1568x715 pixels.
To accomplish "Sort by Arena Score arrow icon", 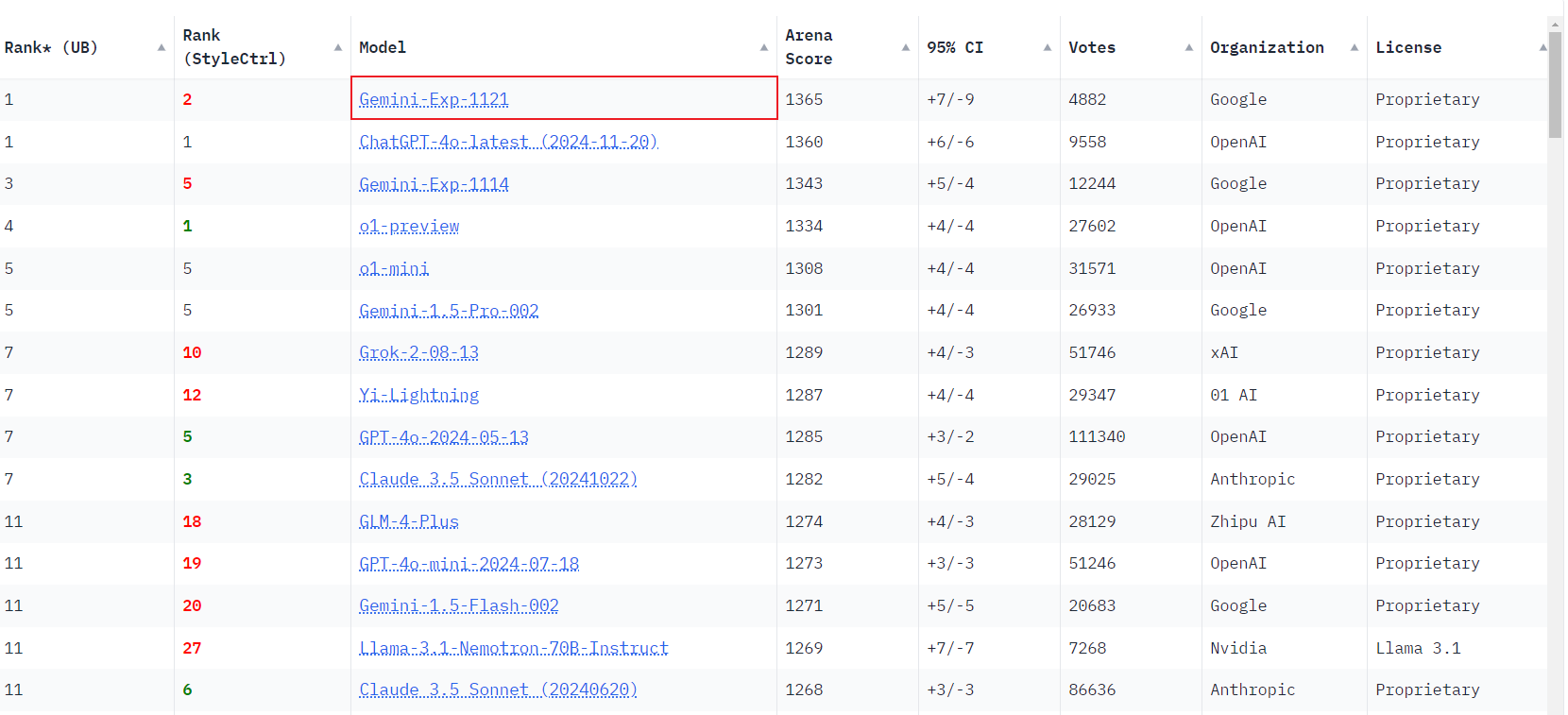I will (906, 47).
